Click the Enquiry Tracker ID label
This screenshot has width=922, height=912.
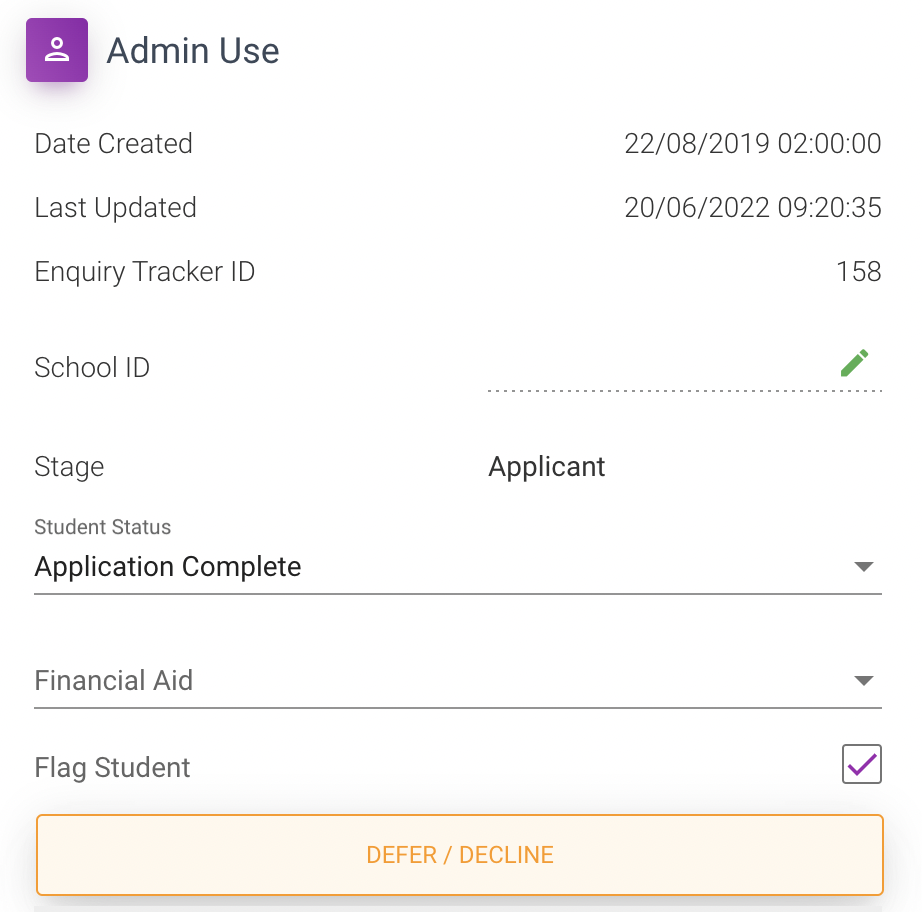coord(145,272)
